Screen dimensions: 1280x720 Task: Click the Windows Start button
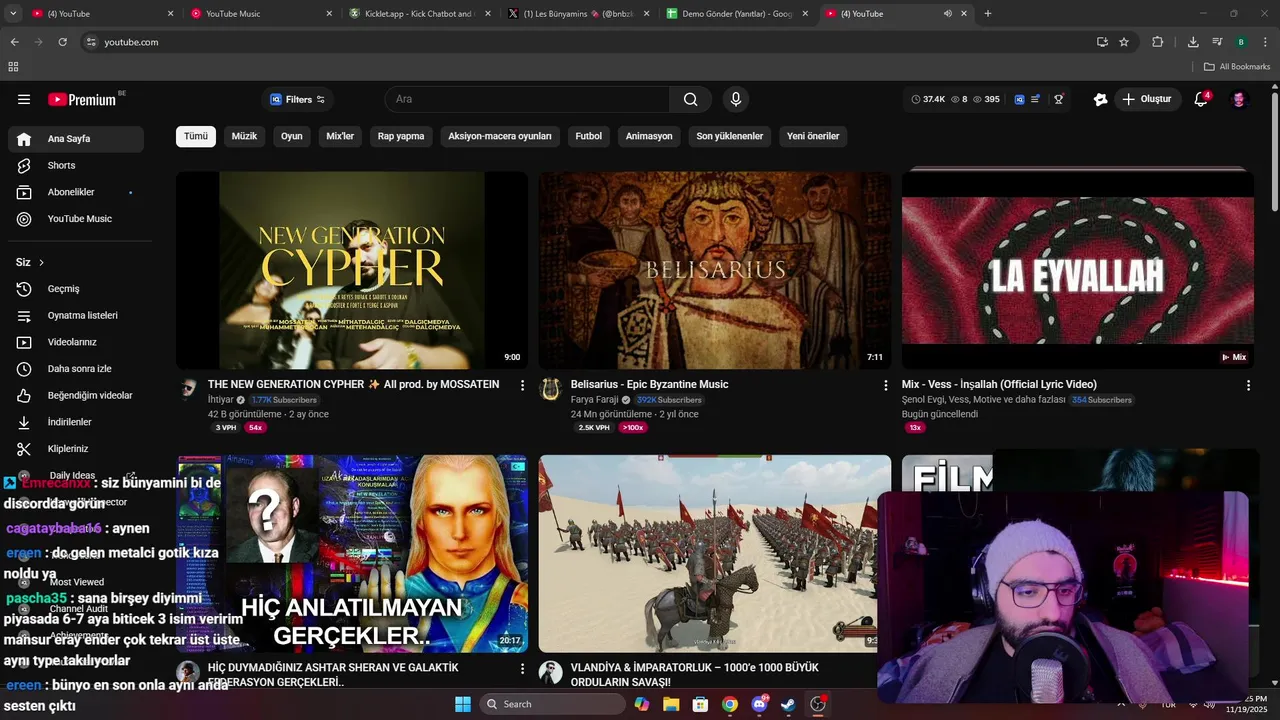(x=463, y=704)
